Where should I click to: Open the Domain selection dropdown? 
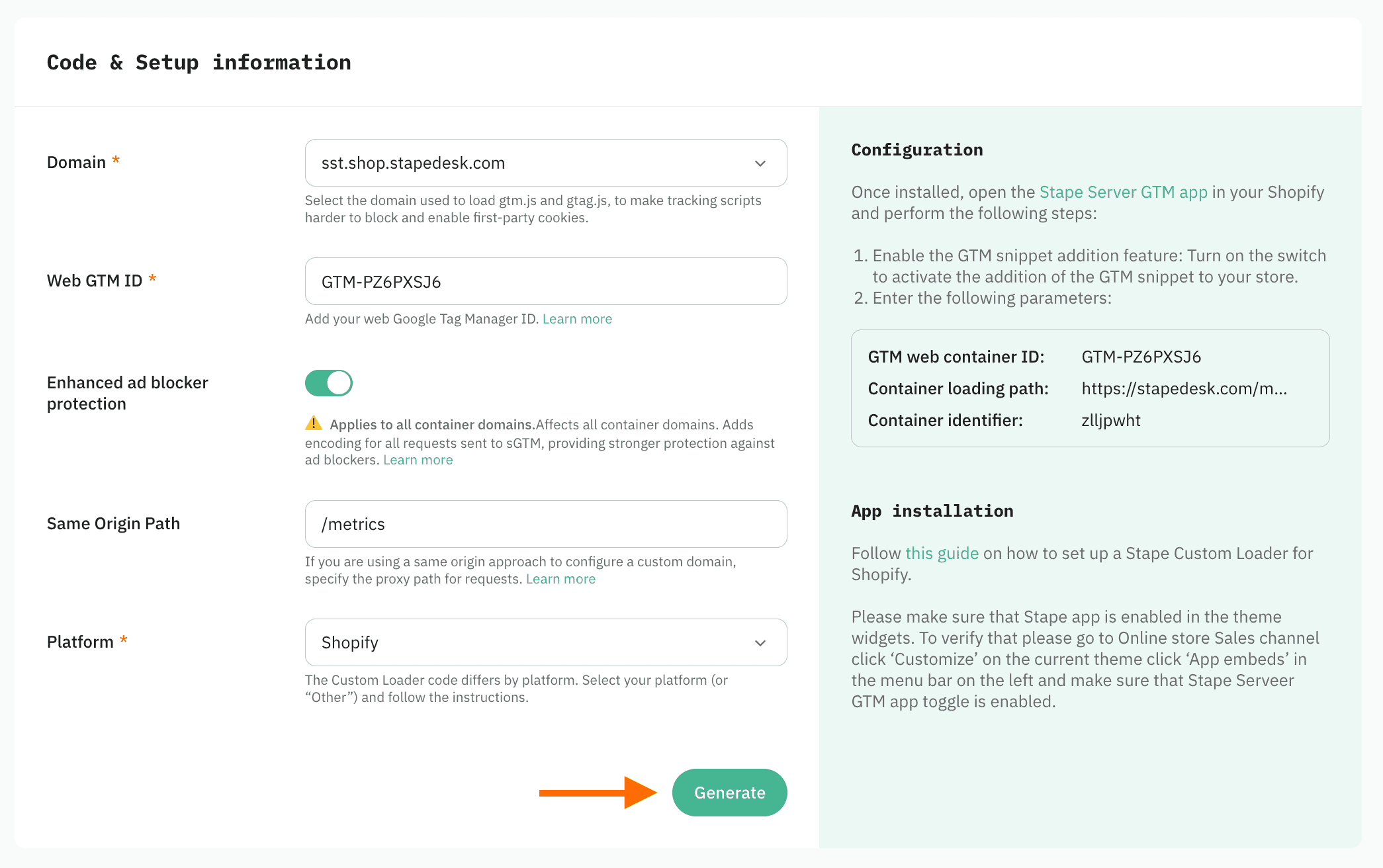[545, 163]
